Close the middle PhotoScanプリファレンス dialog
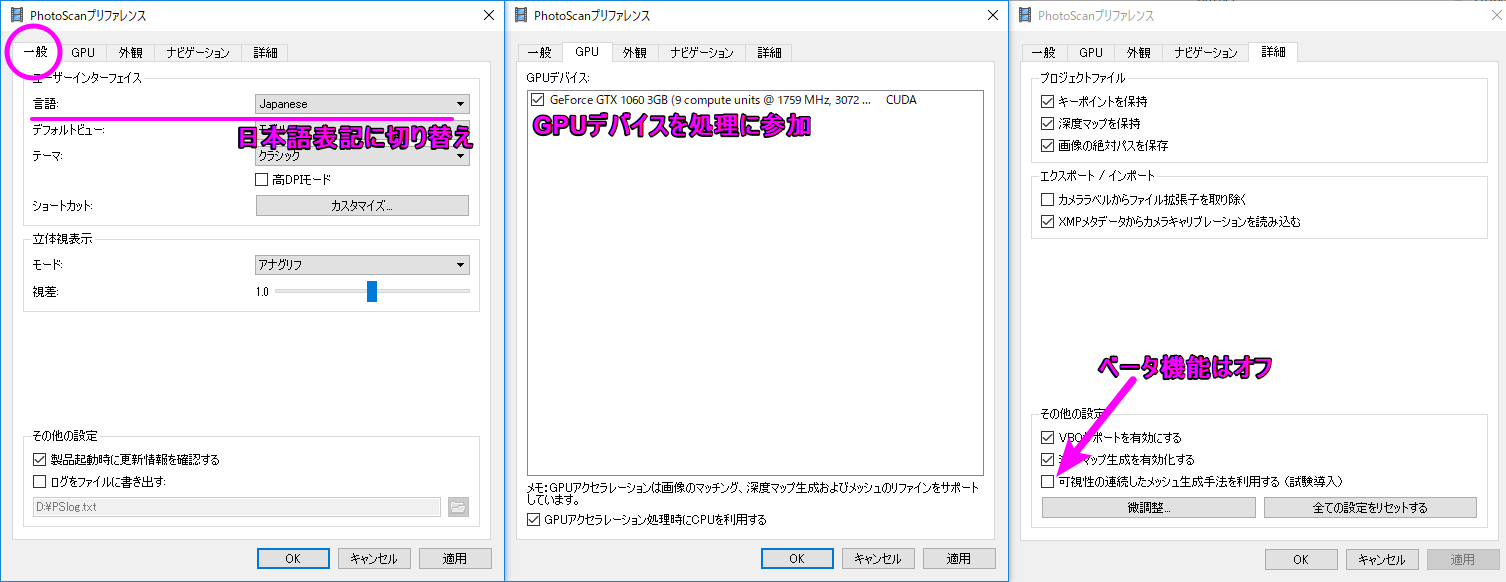Viewport: 1506px width, 582px height. pyautogui.click(x=992, y=15)
